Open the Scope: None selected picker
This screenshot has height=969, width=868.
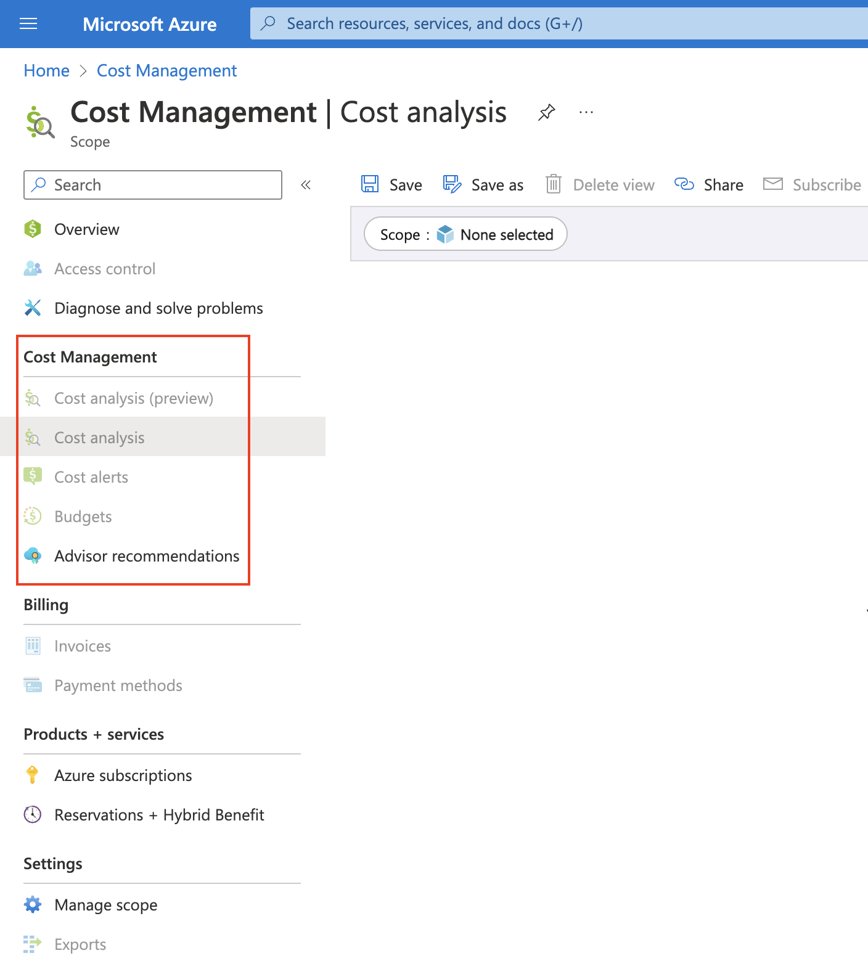click(465, 234)
